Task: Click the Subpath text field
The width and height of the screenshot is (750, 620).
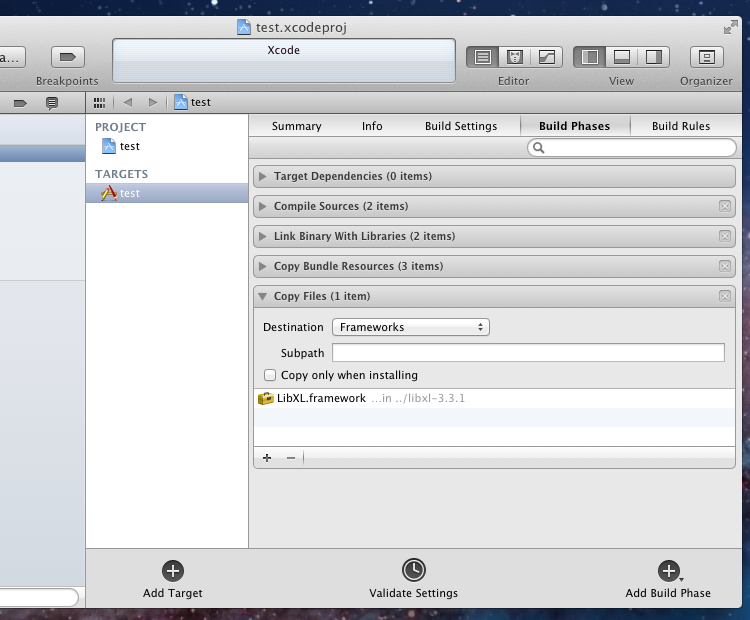Action: (529, 353)
